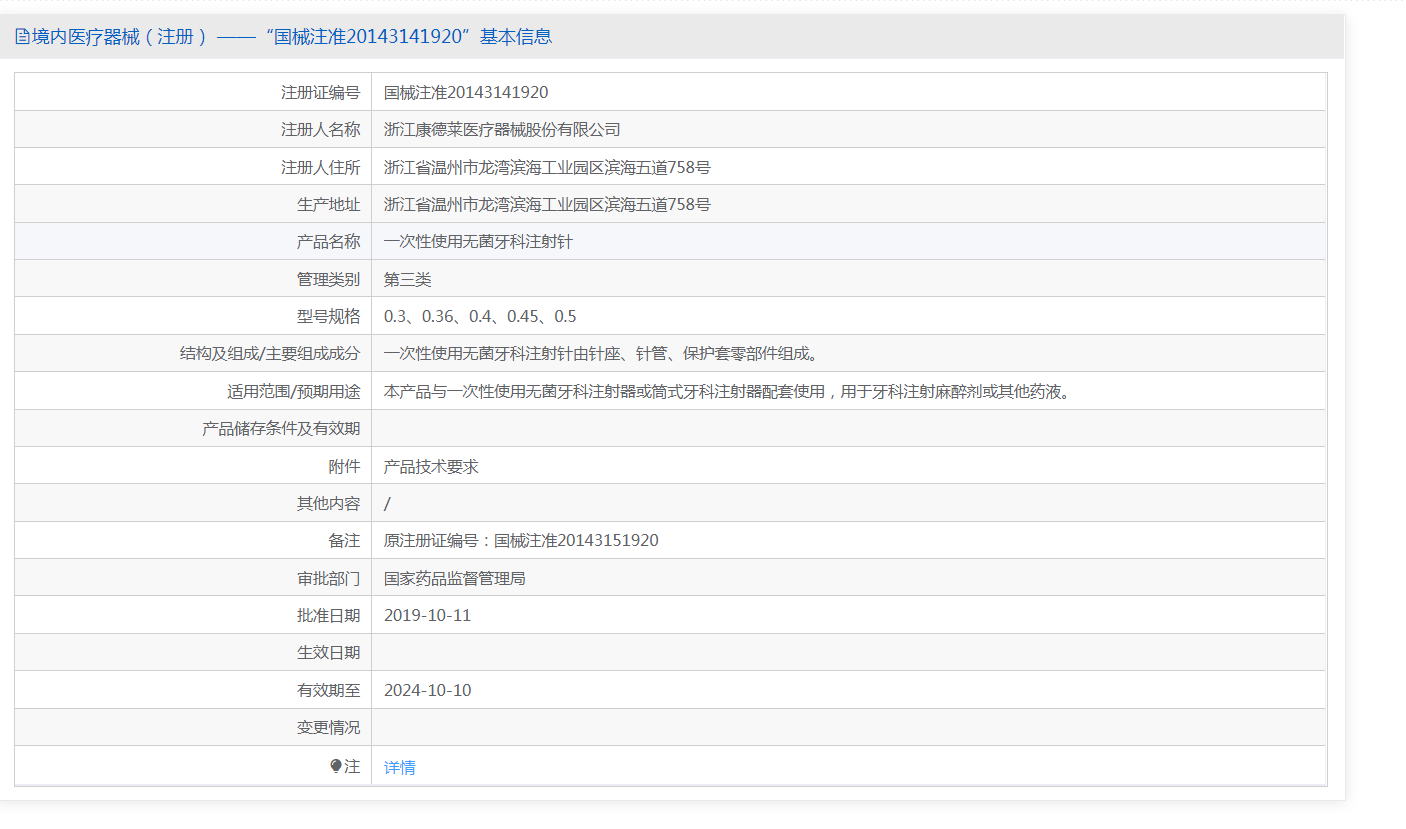Click the address value in 生产地址 row

(547, 204)
